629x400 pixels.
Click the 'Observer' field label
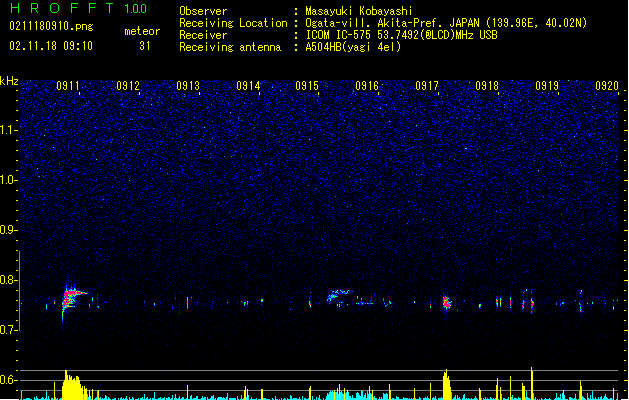coord(203,11)
